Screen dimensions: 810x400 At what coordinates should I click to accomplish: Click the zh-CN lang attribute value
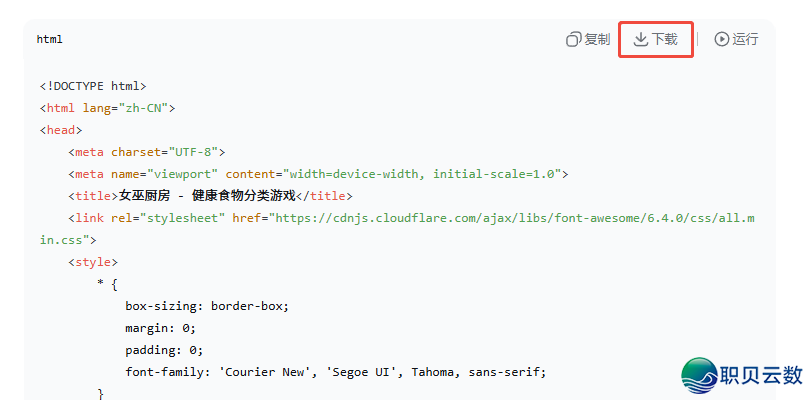click(144, 108)
